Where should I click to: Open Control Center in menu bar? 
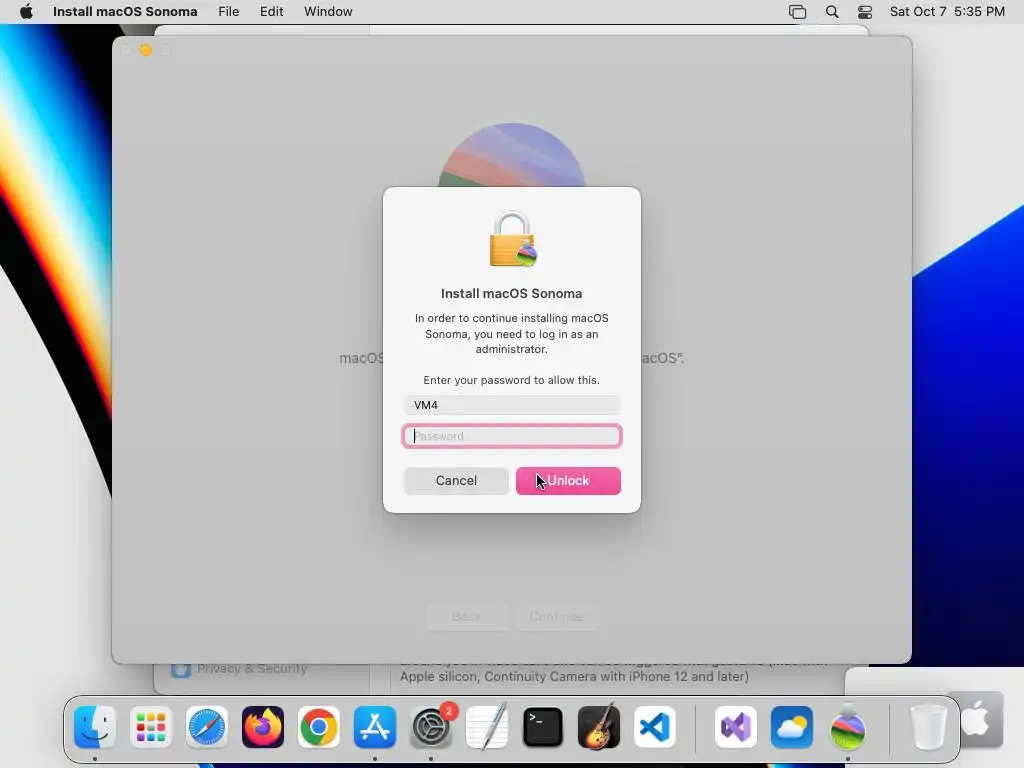[x=865, y=12]
